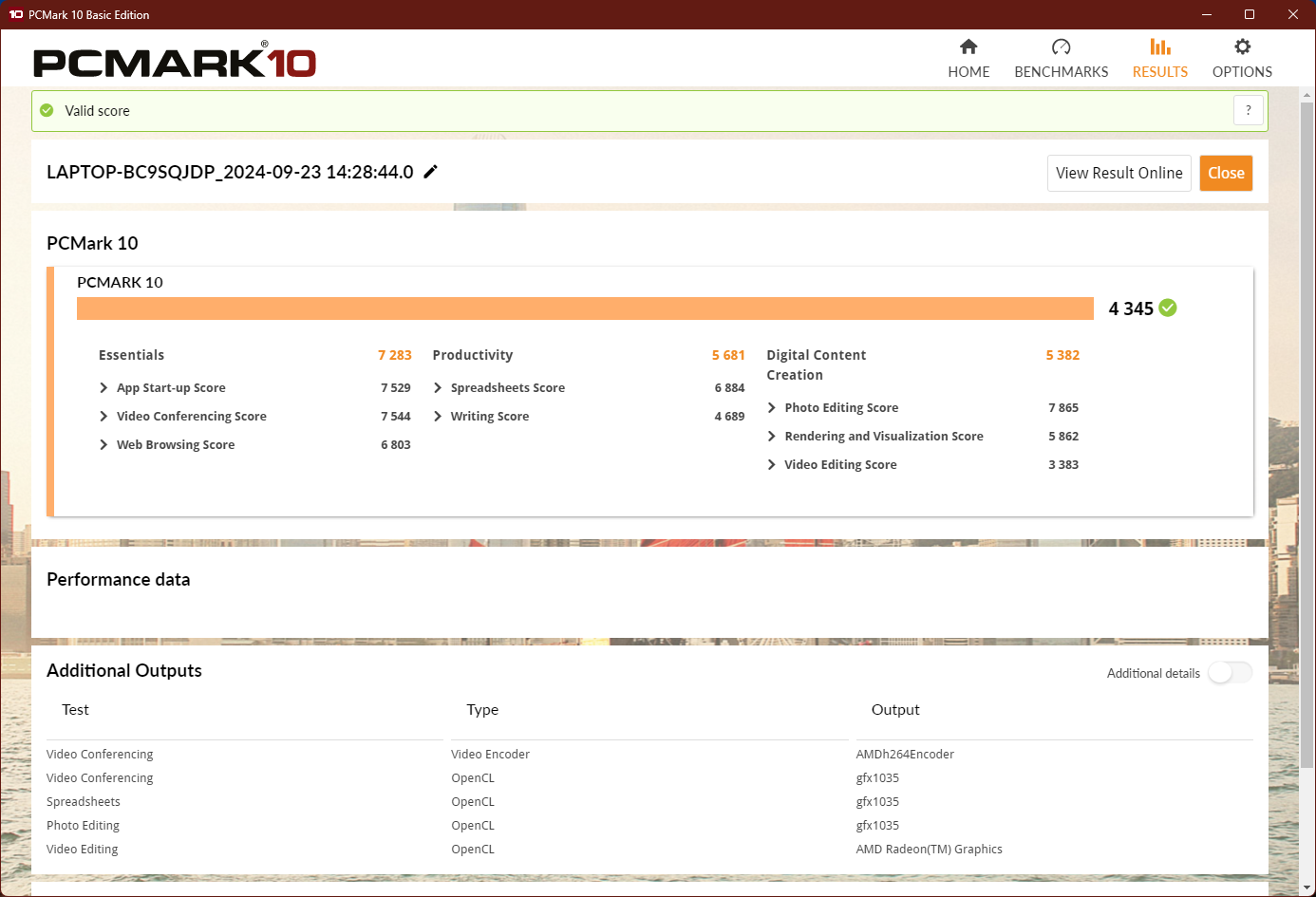Close the result with orange Close button
1316x897 pixels.
1226,173
